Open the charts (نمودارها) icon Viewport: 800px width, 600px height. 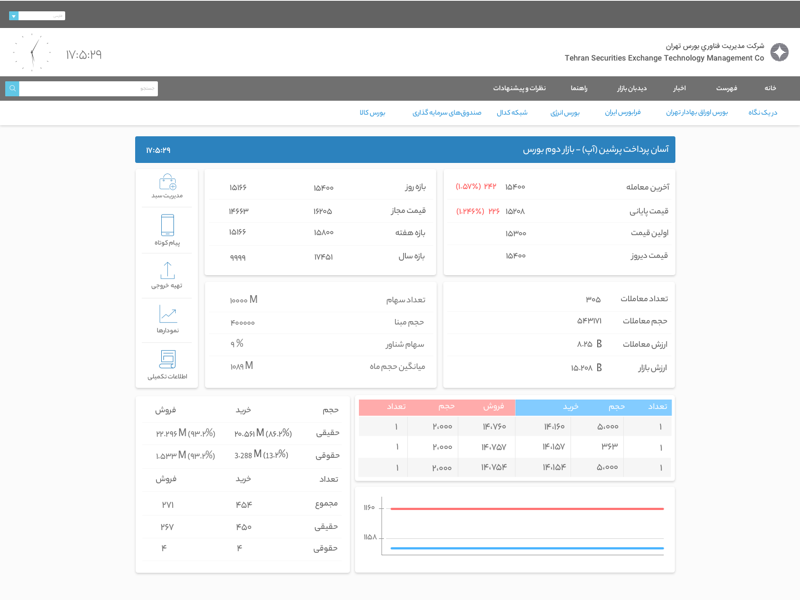[167, 315]
